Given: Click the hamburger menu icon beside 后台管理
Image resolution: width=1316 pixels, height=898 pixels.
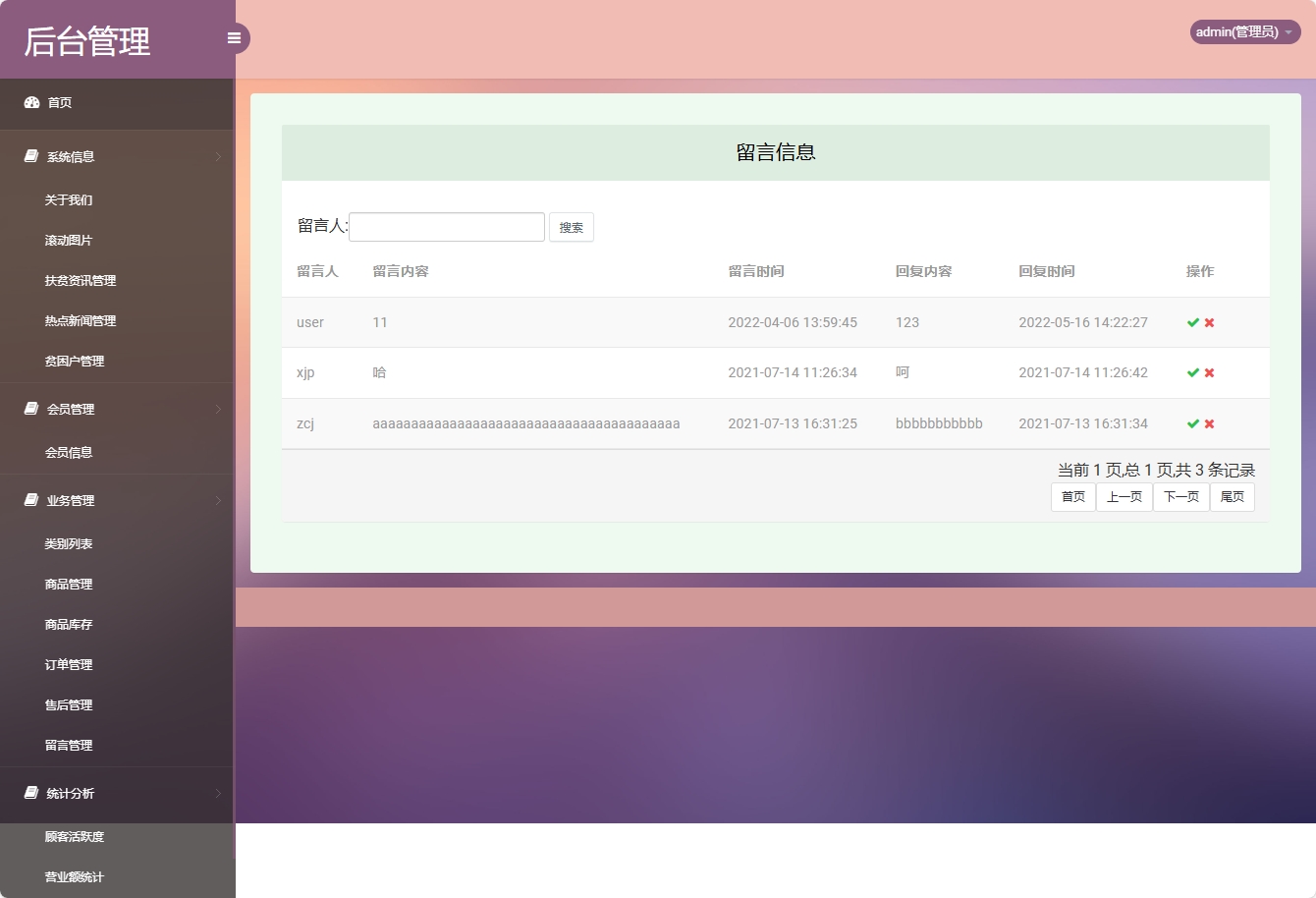Looking at the screenshot, I should point(234,37).
